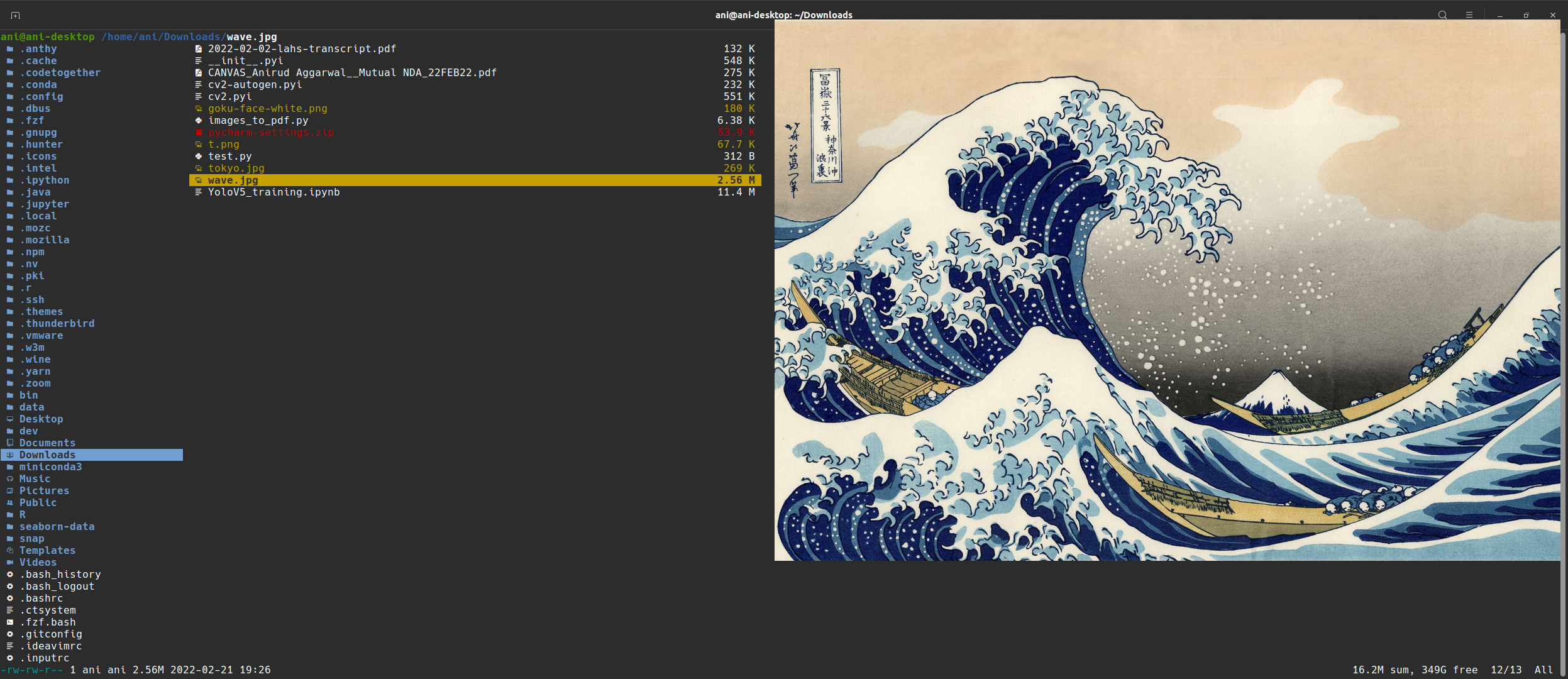Click wave.jpg in the title path
The height and width of the screenshot is (679, 1568).
tap(251, 36)
